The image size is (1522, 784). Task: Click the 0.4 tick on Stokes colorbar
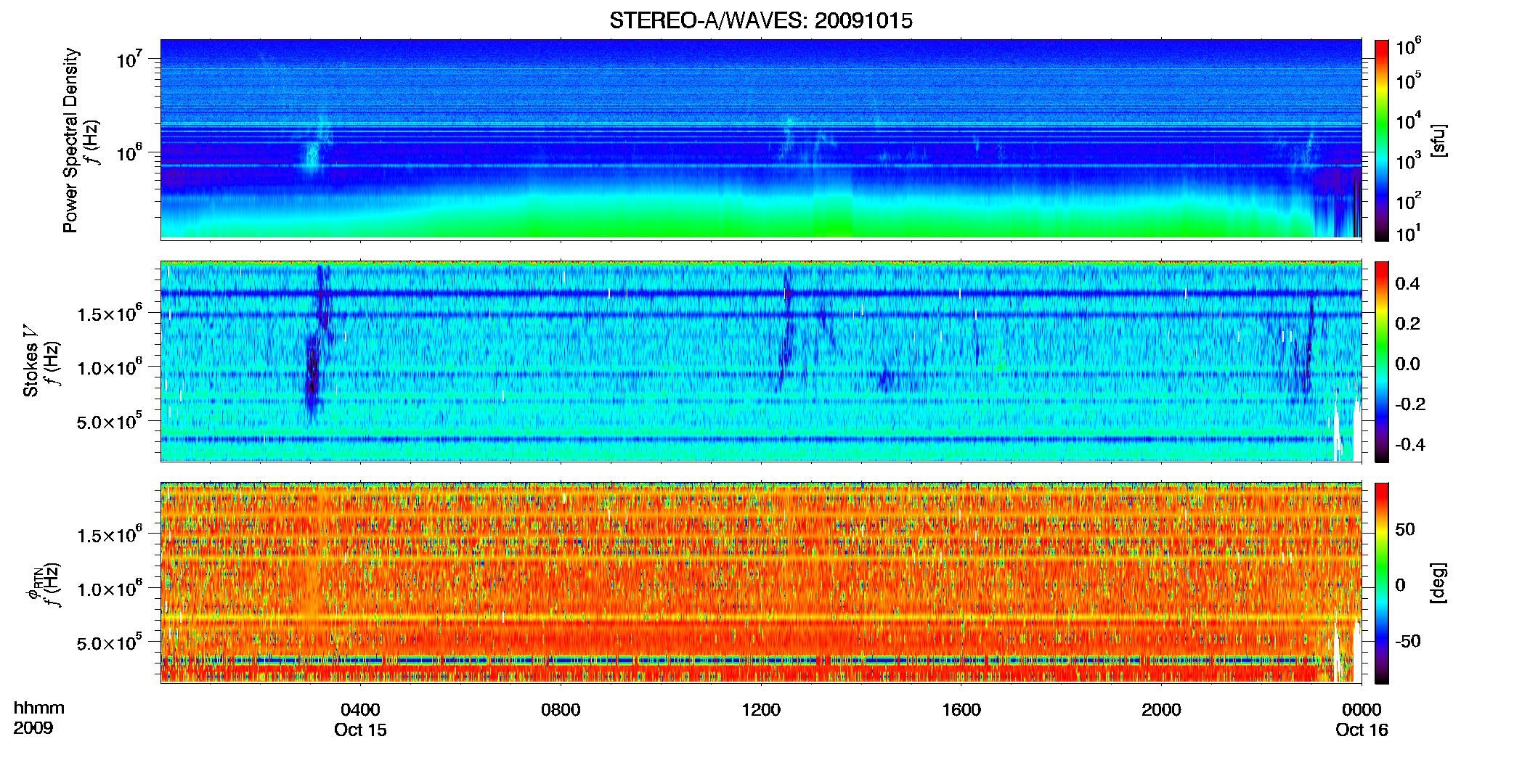point(1407,284)
